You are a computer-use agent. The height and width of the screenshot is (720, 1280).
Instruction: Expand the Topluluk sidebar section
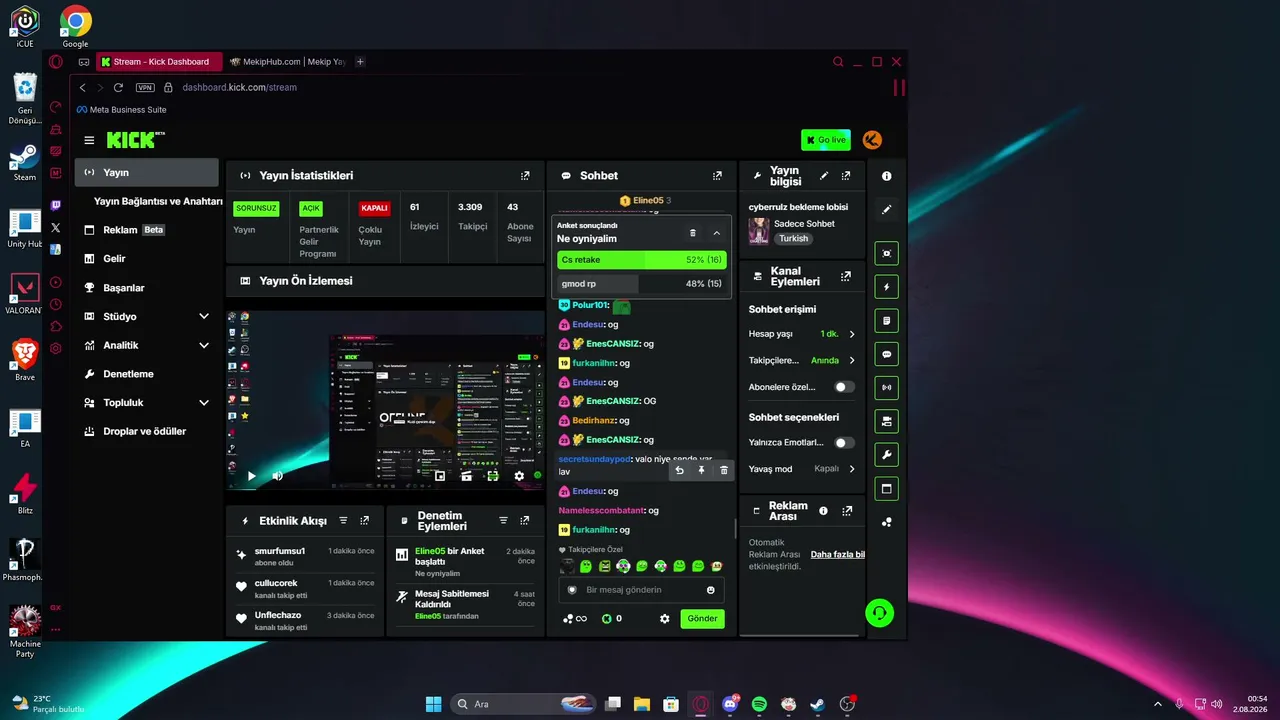(204, 403)
